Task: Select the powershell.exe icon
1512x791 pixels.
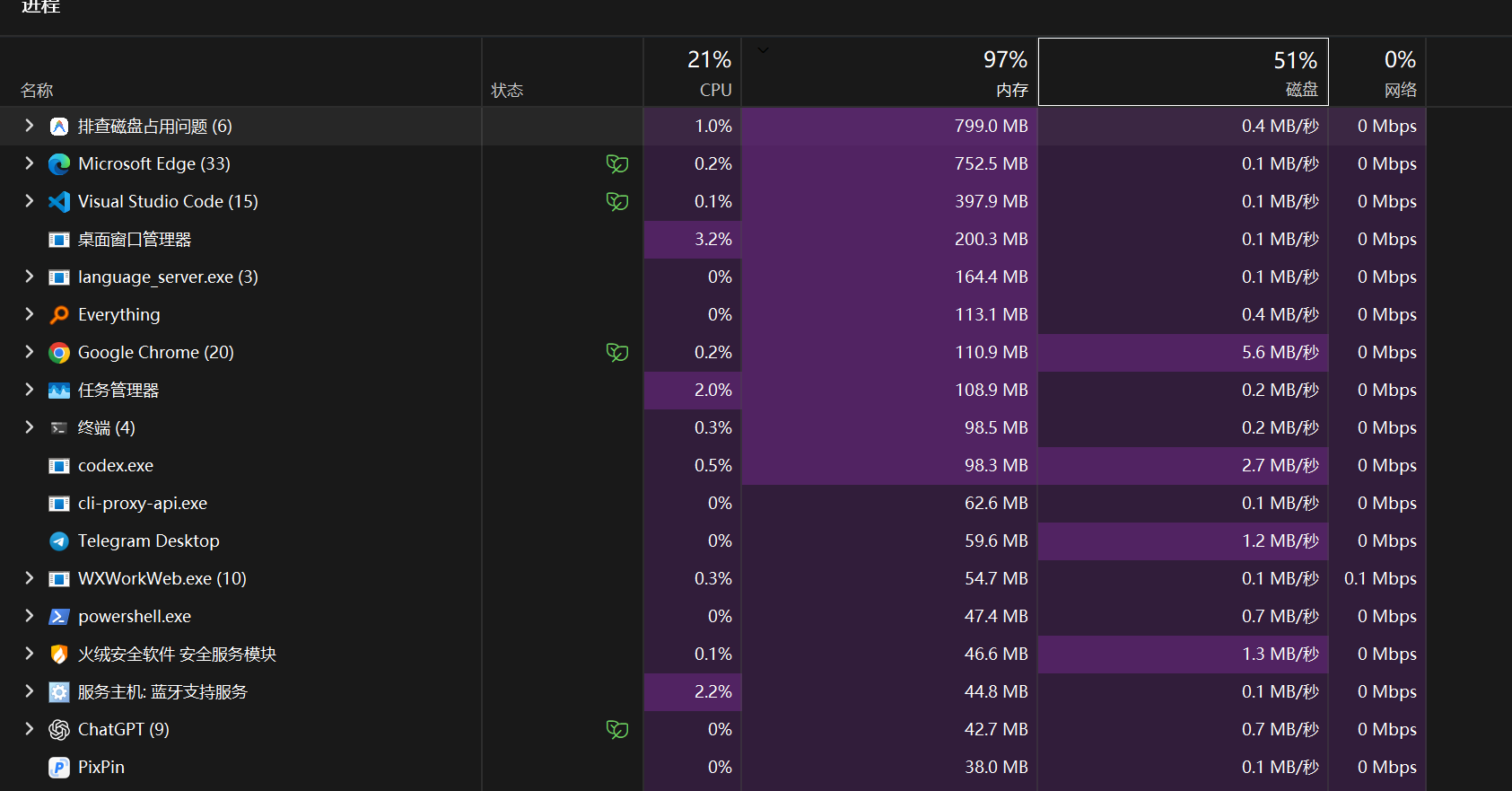Action: click(59, 617)
